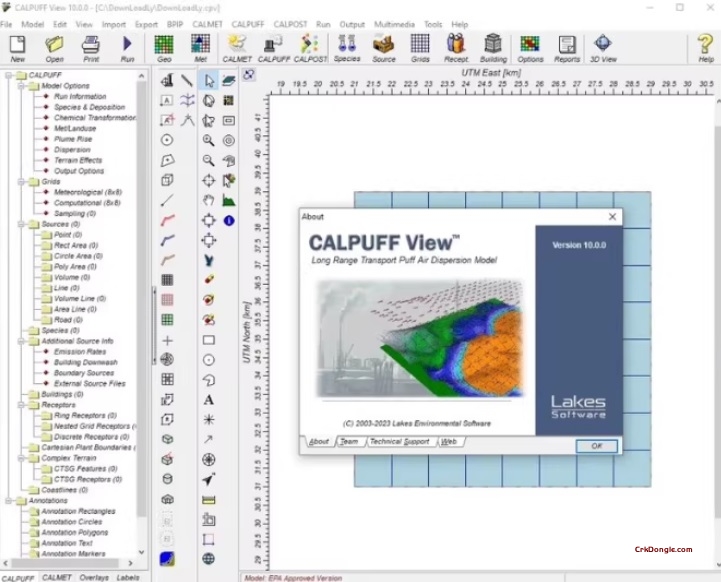Collapse the Sources tree node

(x=21, y=224)
